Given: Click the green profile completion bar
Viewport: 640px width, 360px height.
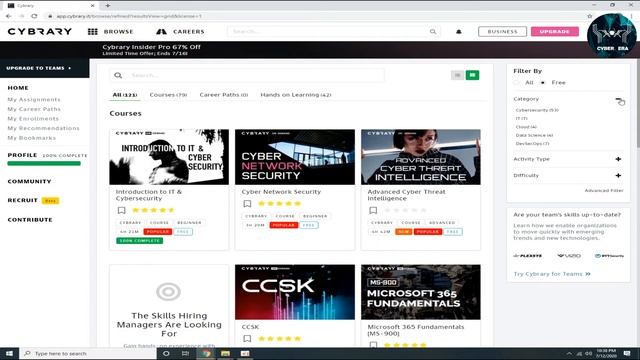Looking at the screenshot, I should [x=44, y=164].
